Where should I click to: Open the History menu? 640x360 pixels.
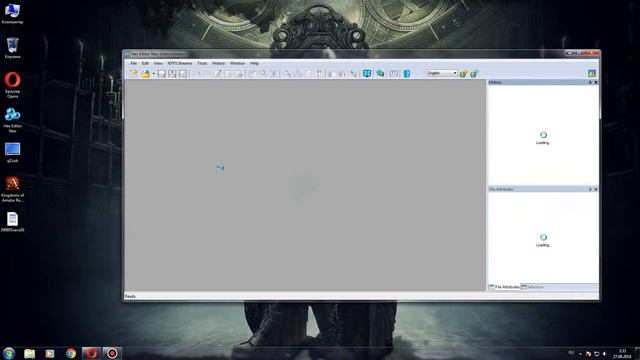[x=218, y=63]
